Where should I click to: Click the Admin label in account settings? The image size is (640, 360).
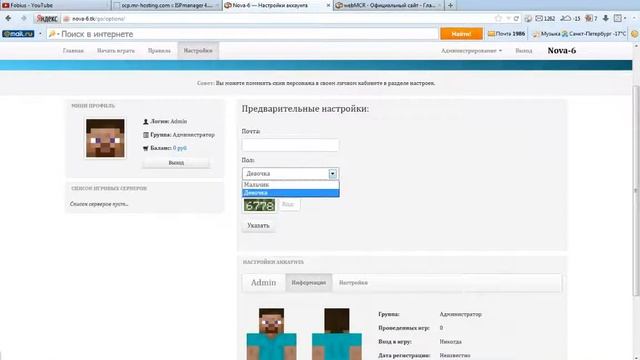tap(263, 282)
